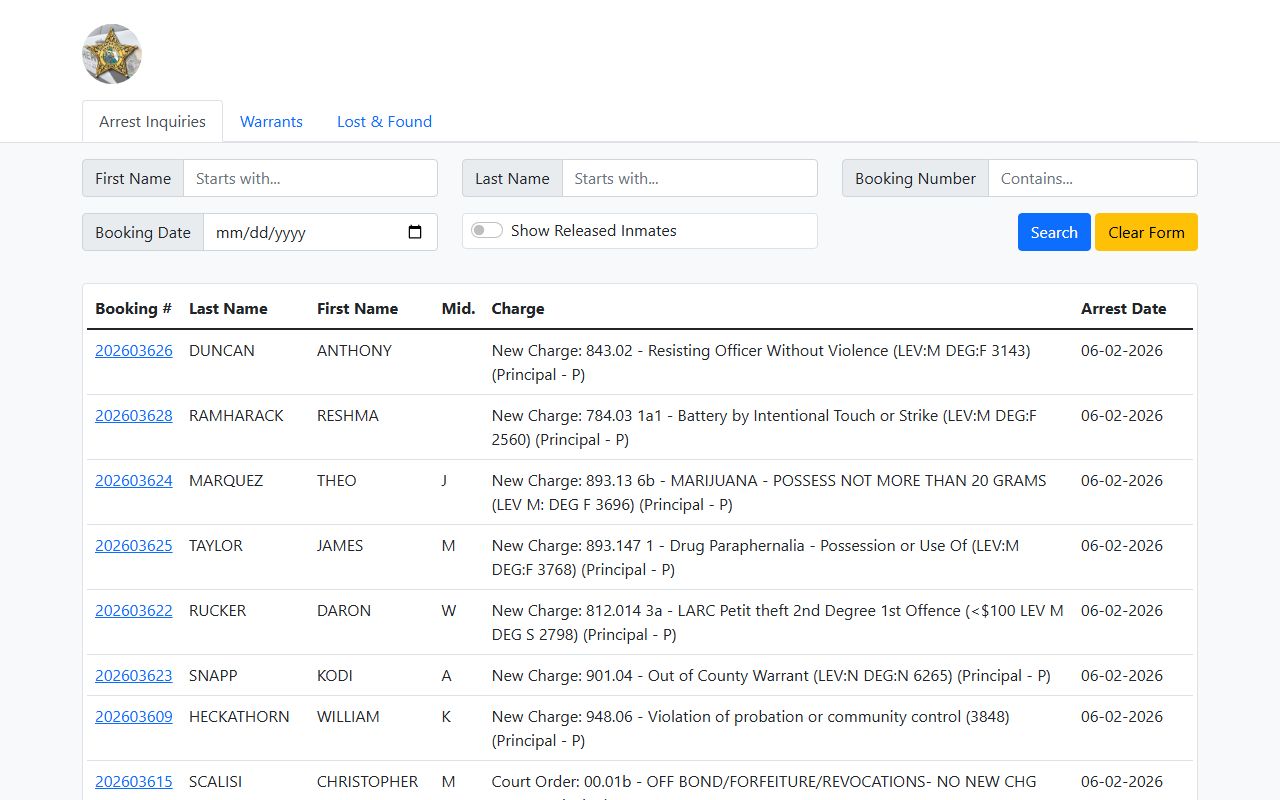Click first name CHRISTOPHER
Viewport: 1280px width, 800px height.
click(367, 781)
